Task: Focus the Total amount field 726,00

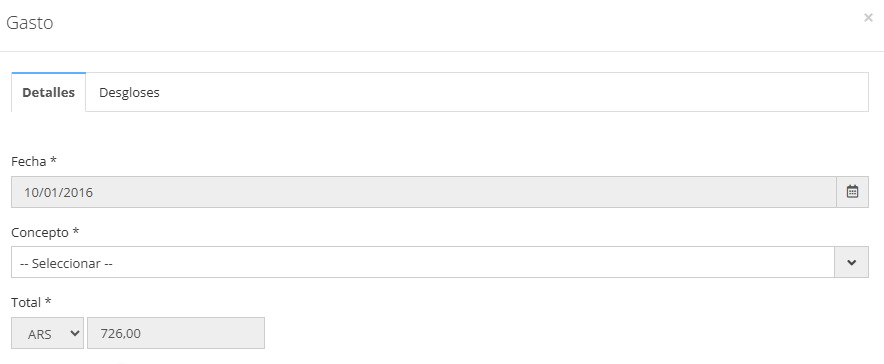Action: pos(176,333)
